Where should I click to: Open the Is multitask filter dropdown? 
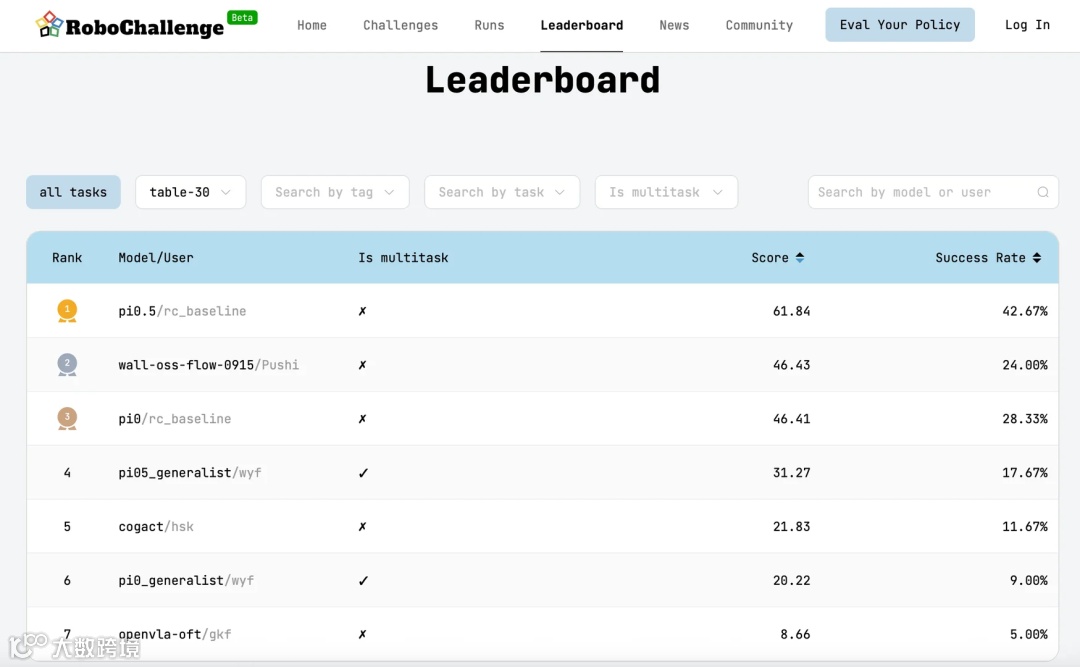[x=666, y=192]
